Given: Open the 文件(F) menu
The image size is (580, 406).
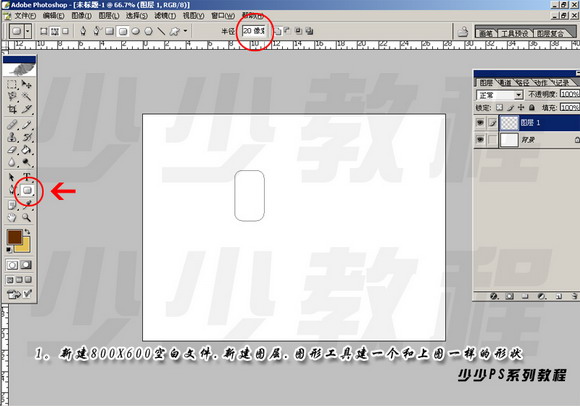Looking at the screenshot, I should [x=25, y=16].
